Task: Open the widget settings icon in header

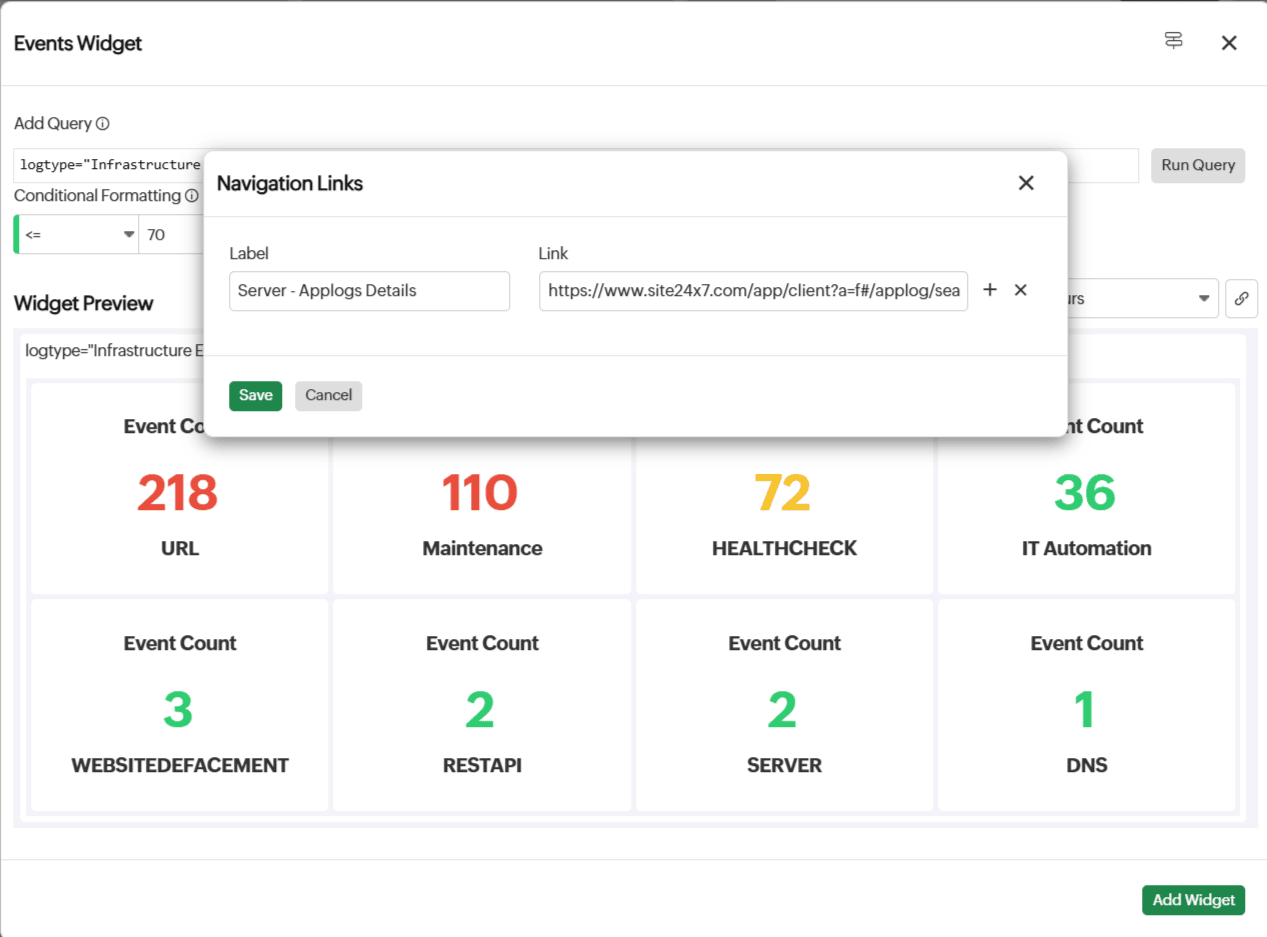Action: 1174,41
